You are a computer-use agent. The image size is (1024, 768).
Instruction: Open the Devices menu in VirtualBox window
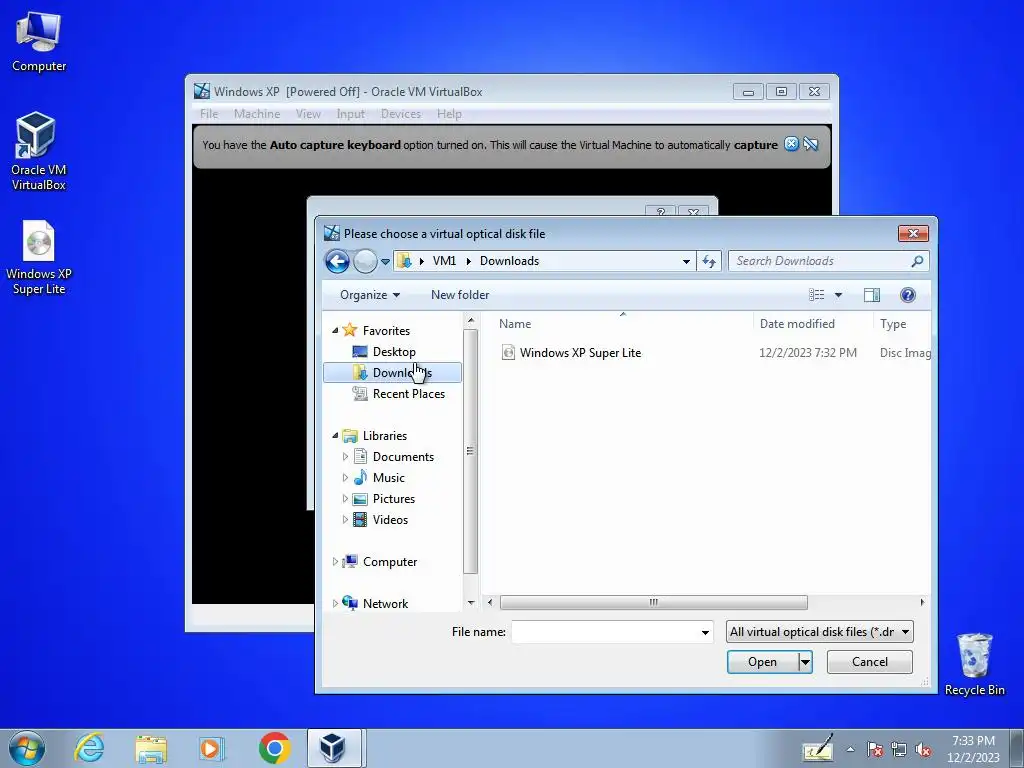(401, 114)
